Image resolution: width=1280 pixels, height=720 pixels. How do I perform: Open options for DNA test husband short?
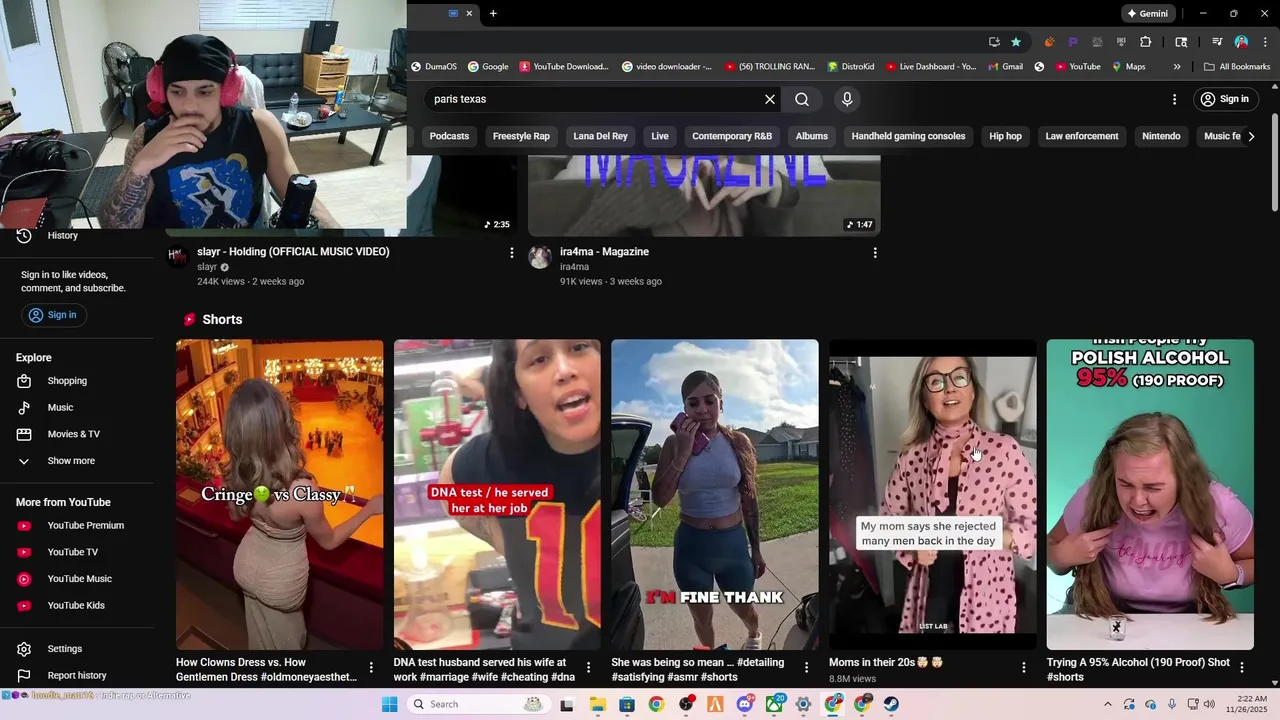[x=588, y=667]
